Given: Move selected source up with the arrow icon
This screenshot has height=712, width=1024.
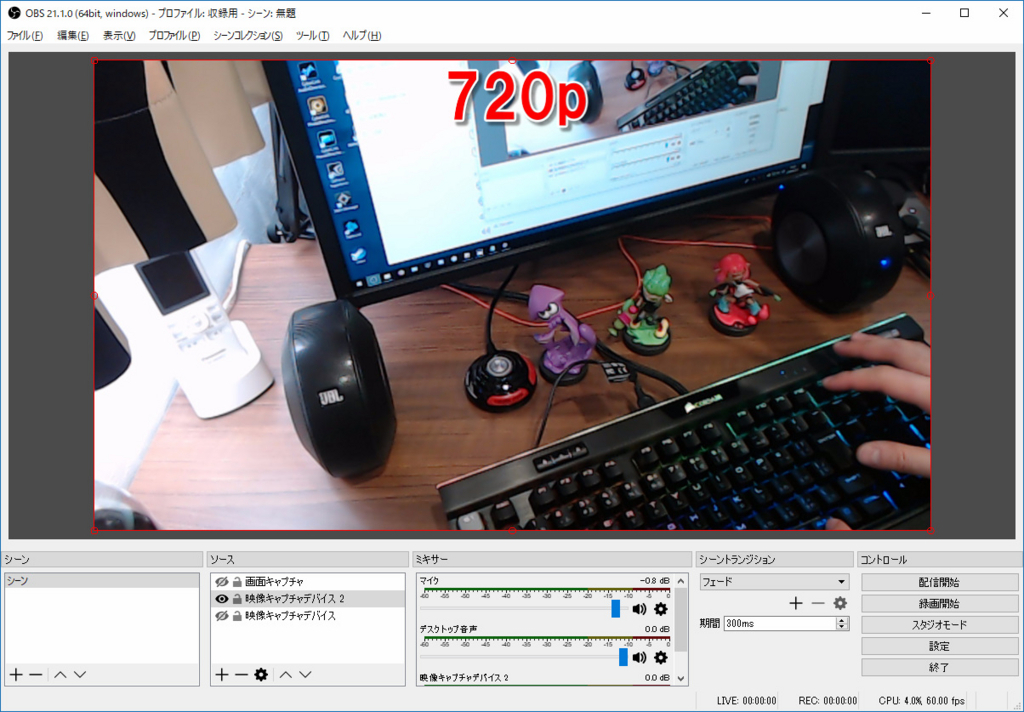Looking at the screenshot, I should point(285,673).
